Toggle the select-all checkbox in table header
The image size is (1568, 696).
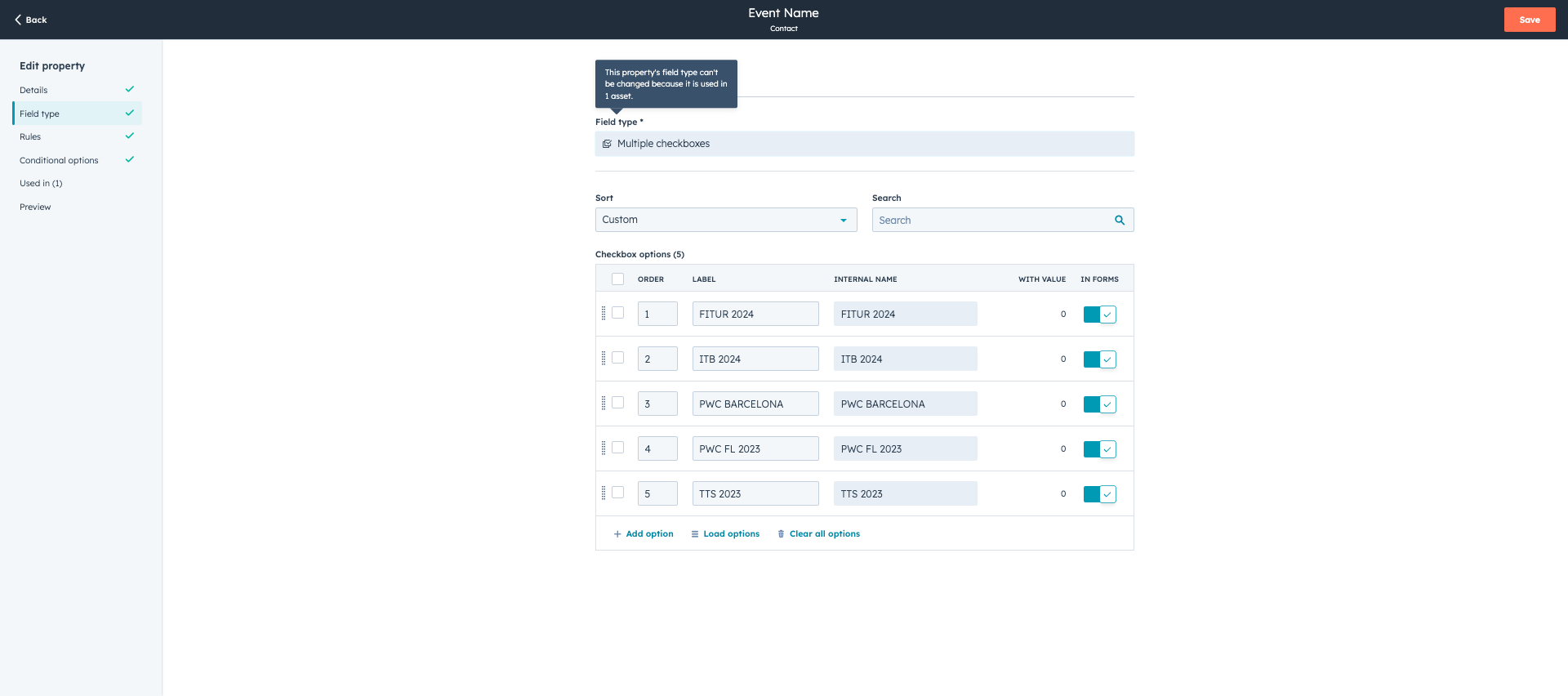click(618, 279)
